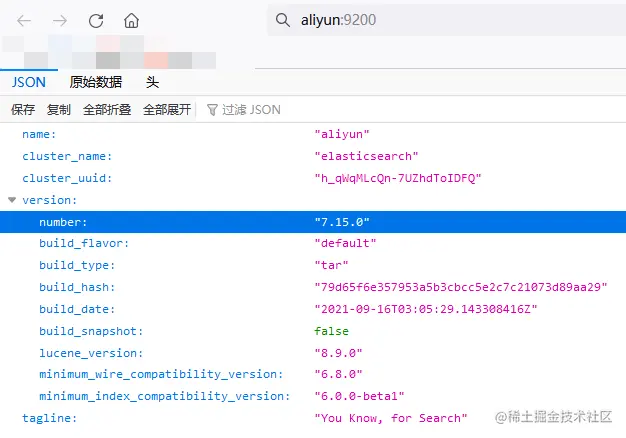Click the value "6.0.0-beta1"

tap(359, 396)
